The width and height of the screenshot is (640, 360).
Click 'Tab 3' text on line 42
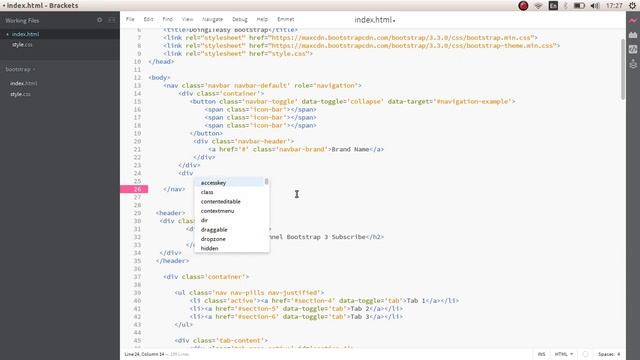[x=360, y=316]
